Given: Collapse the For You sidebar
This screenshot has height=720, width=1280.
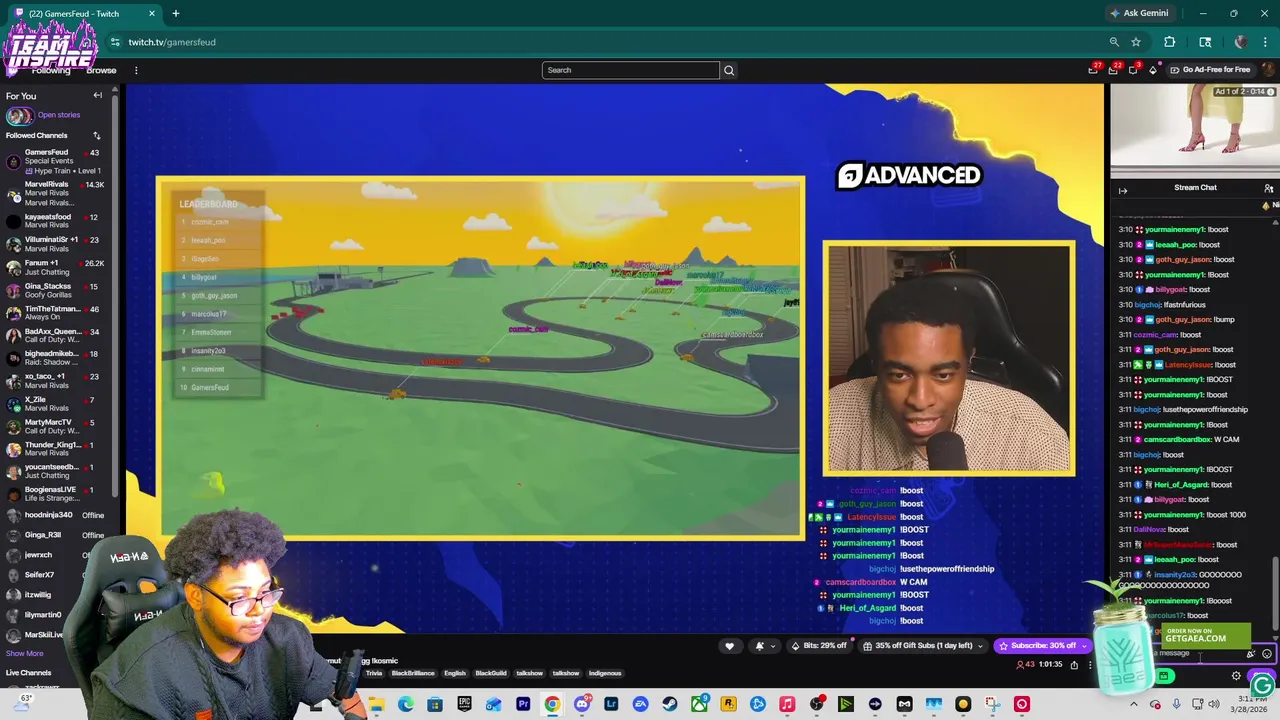Looking at the screenshot, I should coord(97,96).
